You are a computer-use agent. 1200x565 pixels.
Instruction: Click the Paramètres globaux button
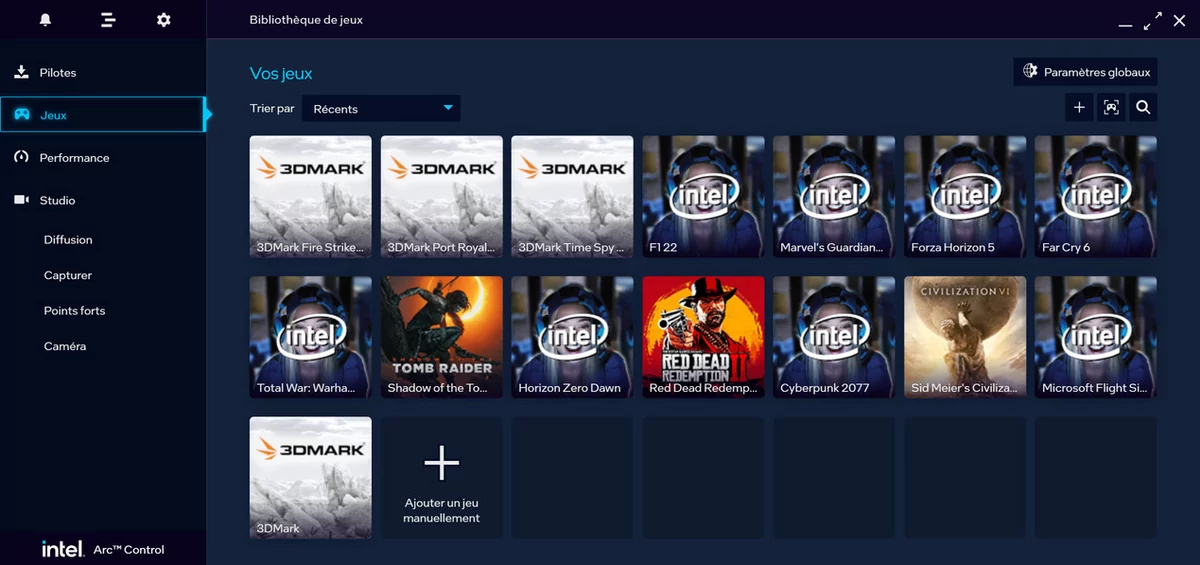tap(1085, 71)
